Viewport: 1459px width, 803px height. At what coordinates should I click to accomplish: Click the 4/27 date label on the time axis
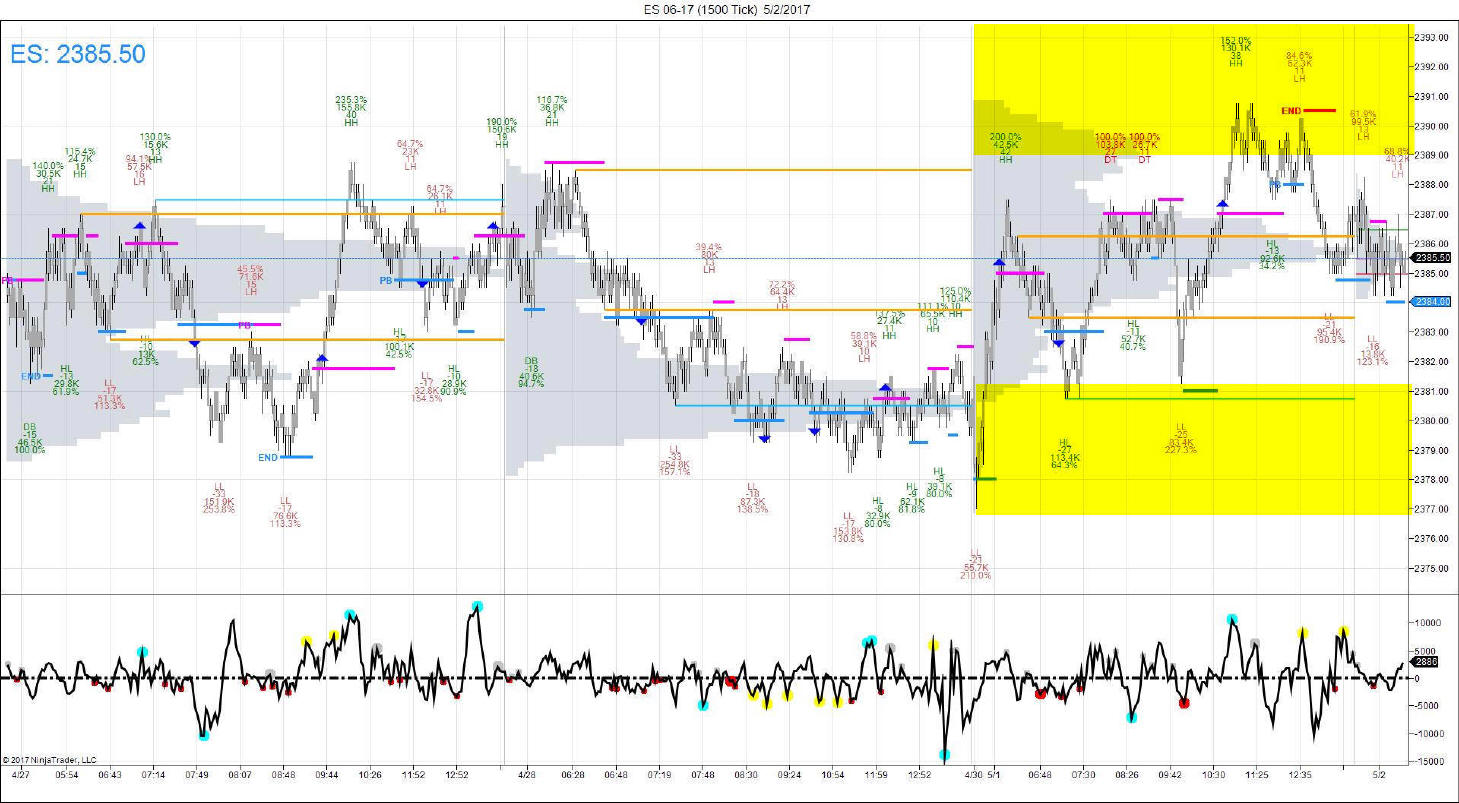point(19,775)
